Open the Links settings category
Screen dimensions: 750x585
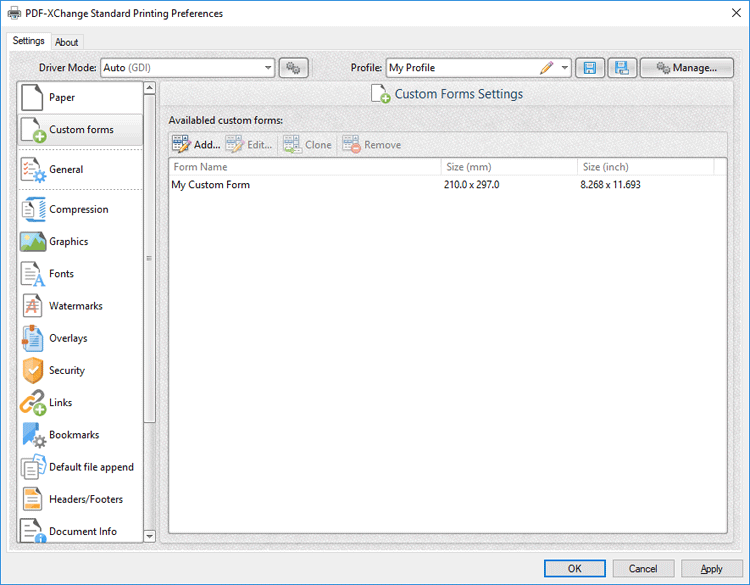coord(61,403)
